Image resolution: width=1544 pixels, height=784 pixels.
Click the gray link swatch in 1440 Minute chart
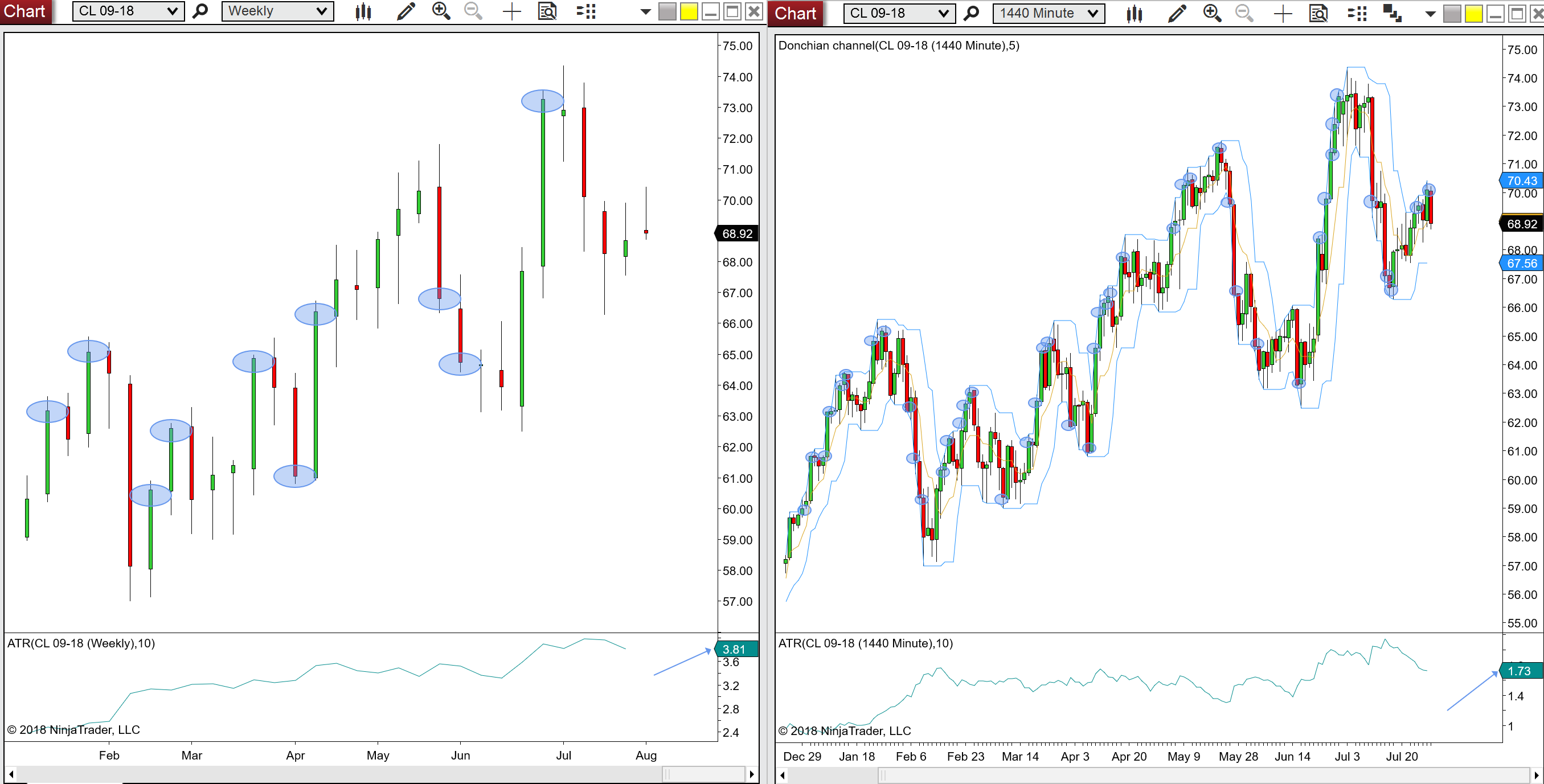1452,14
